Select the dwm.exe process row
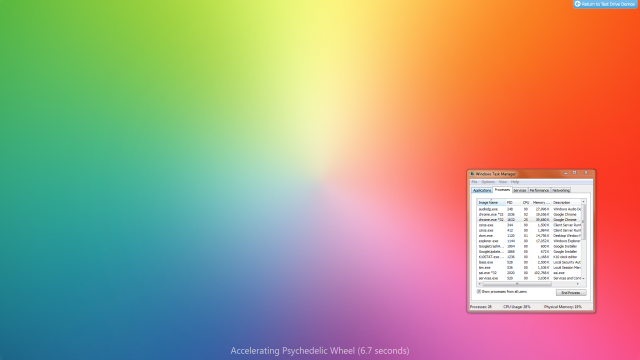Screen dimensions: 640x360 click(x=529, y=236)
